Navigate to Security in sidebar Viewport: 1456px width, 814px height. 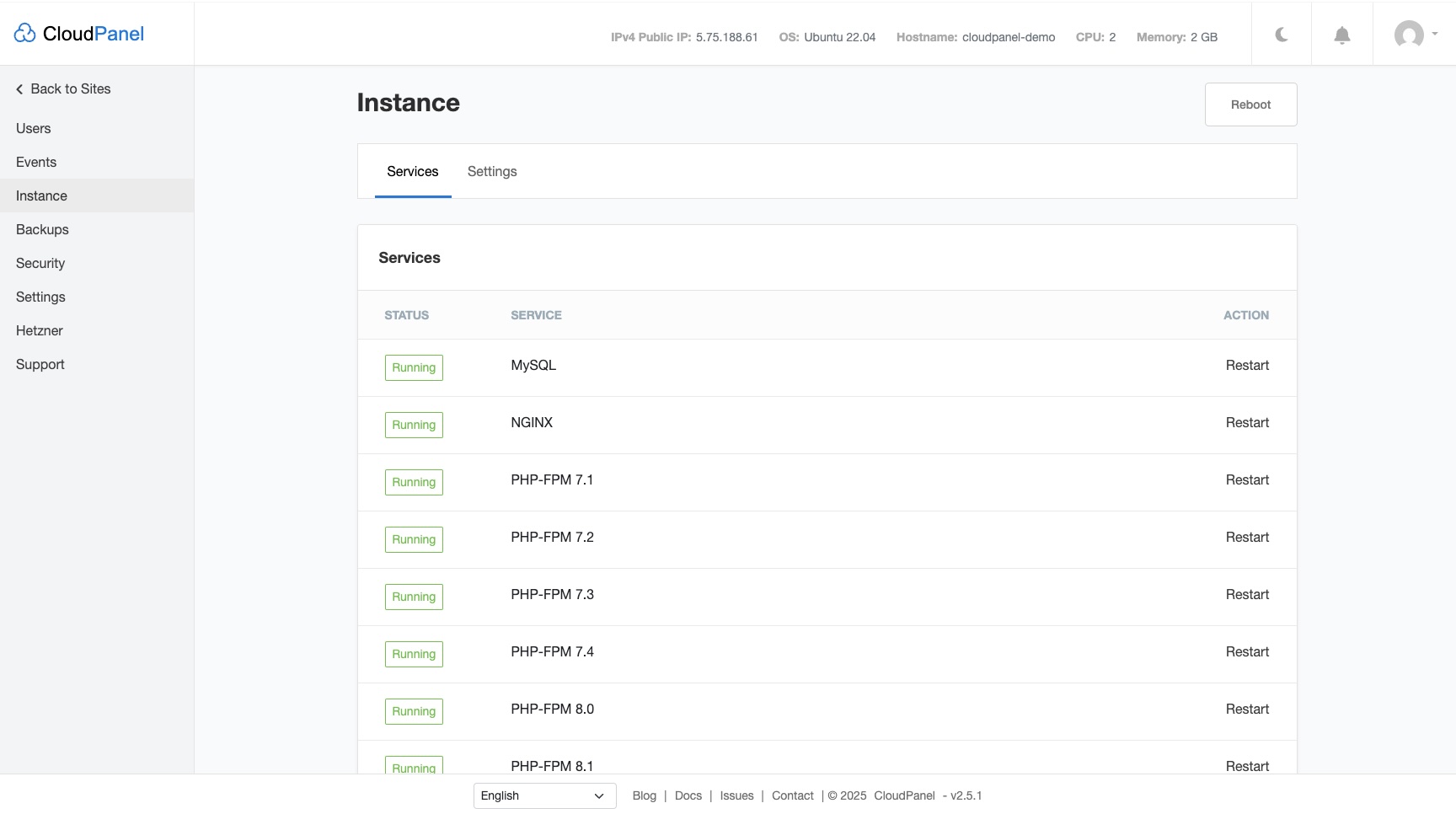(40, 264)
